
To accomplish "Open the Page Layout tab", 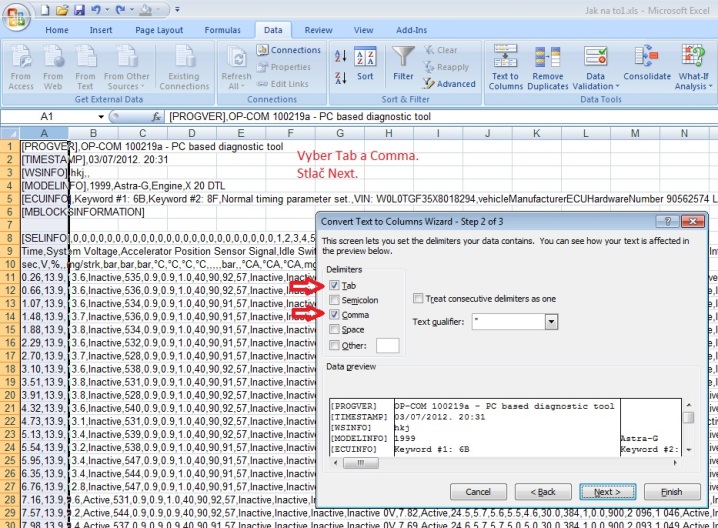I will pyautogui.click(x=159, y=30).
